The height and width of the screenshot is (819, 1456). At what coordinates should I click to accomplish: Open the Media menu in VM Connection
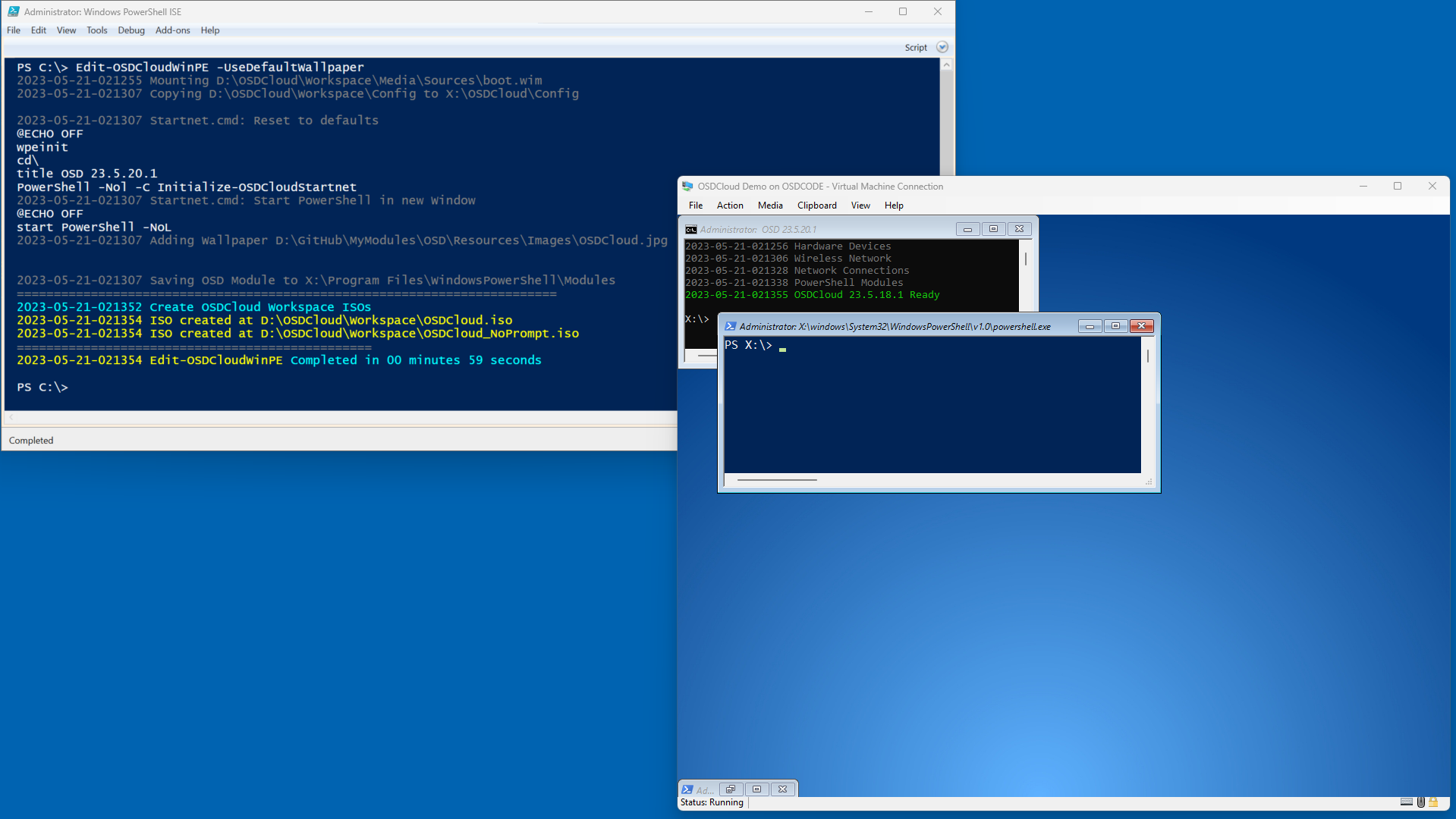click(x=769, y=206)
